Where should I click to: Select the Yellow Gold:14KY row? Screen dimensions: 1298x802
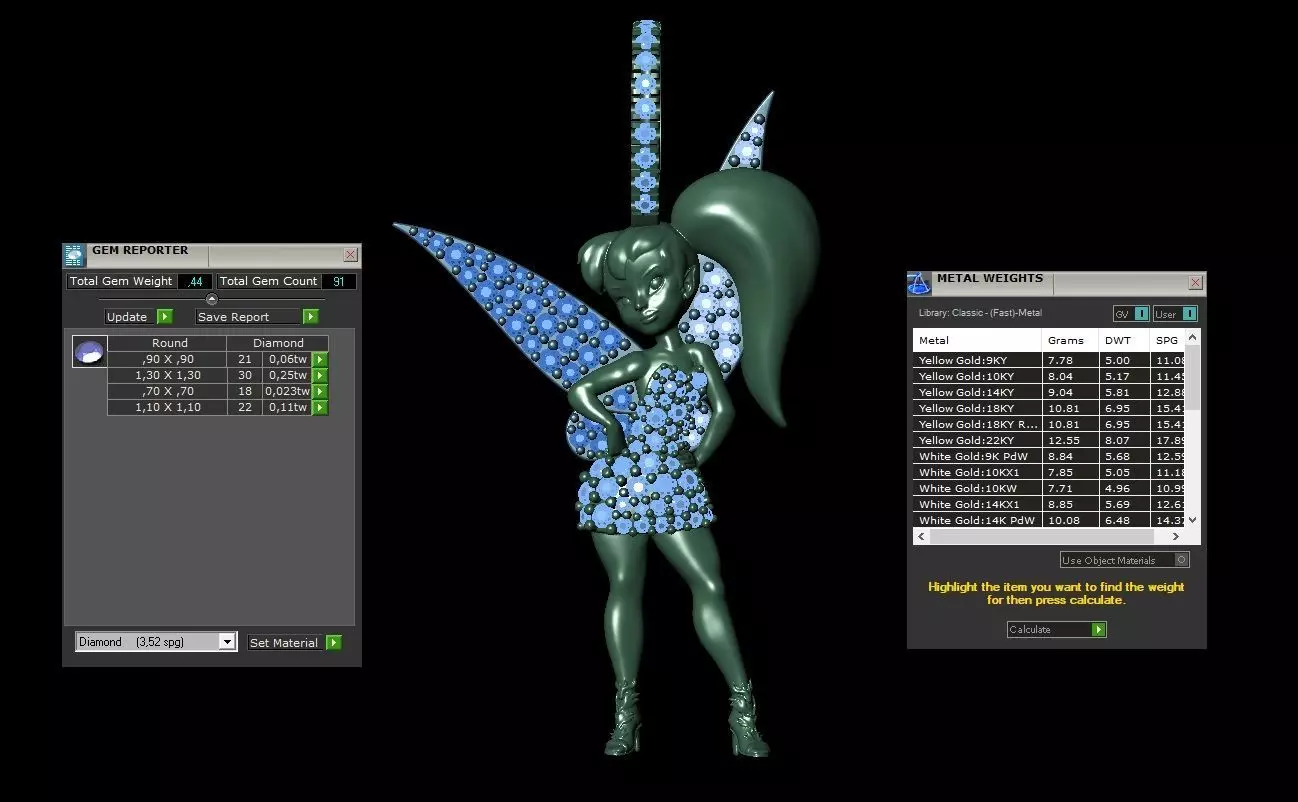[1049, 392]
